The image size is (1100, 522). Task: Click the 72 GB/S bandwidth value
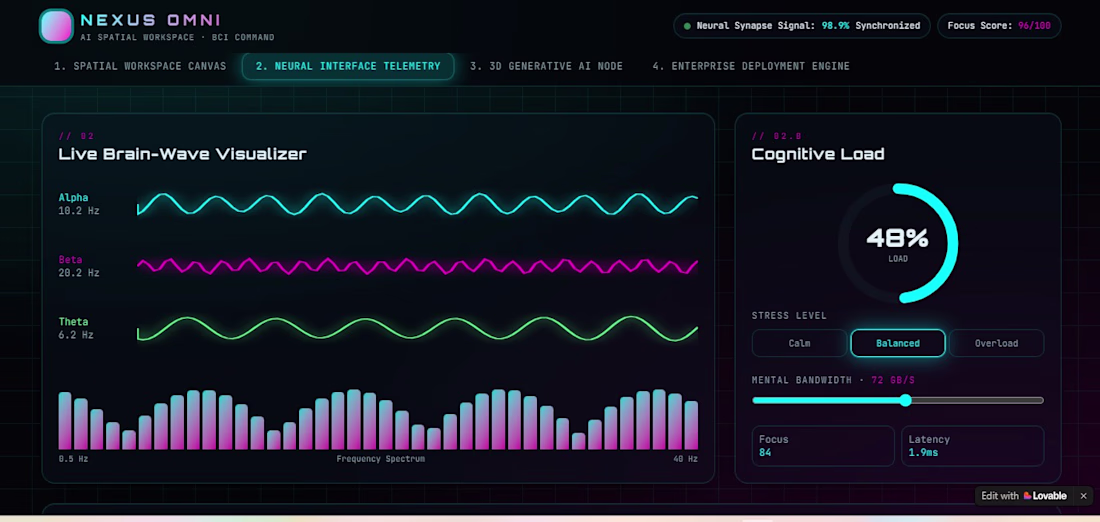(893, 380)
